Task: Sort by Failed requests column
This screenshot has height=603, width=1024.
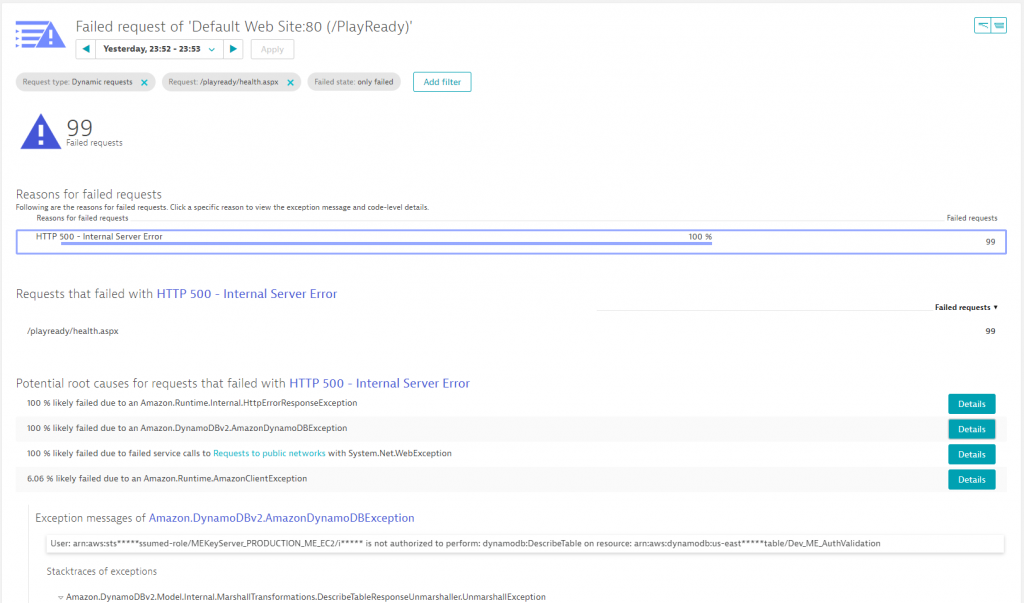Action: 966,307
